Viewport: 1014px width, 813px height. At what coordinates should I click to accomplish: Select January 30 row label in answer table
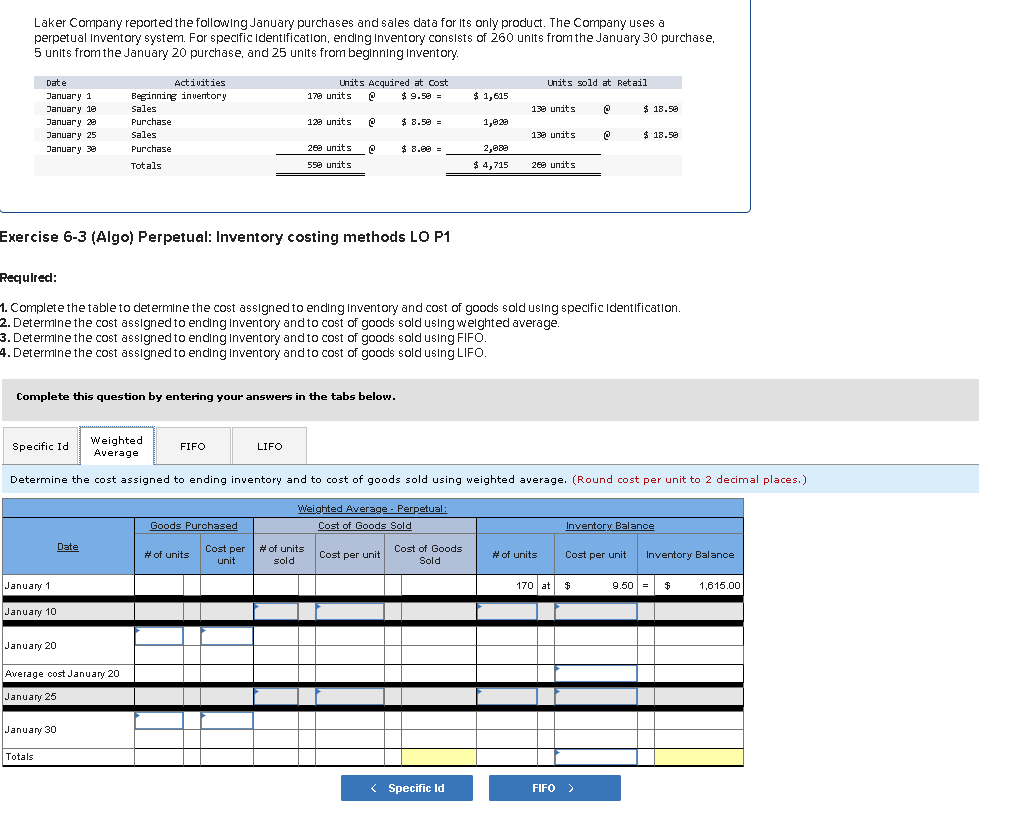coord(30,730)
